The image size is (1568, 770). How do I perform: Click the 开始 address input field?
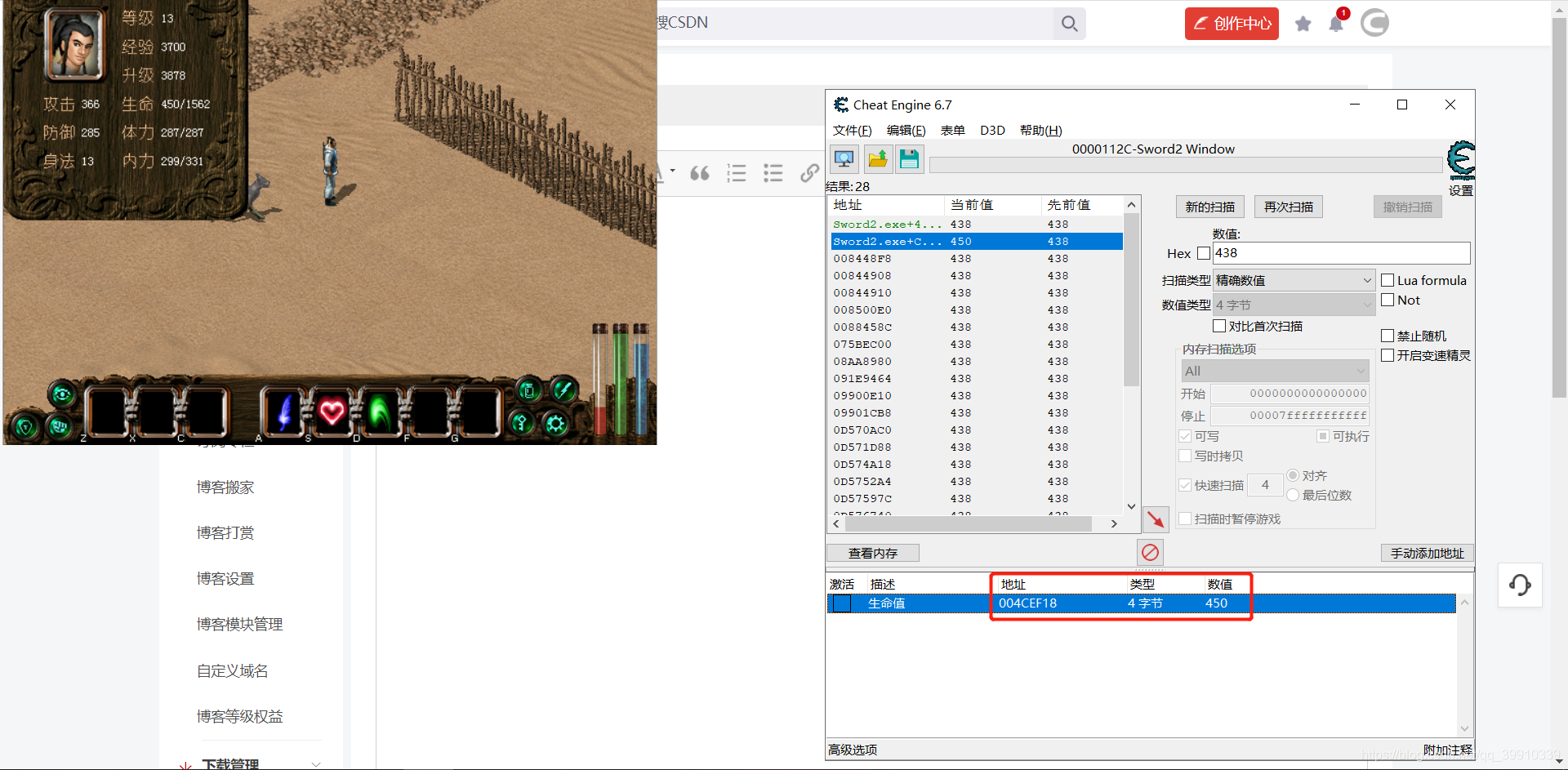[1290, 394]
